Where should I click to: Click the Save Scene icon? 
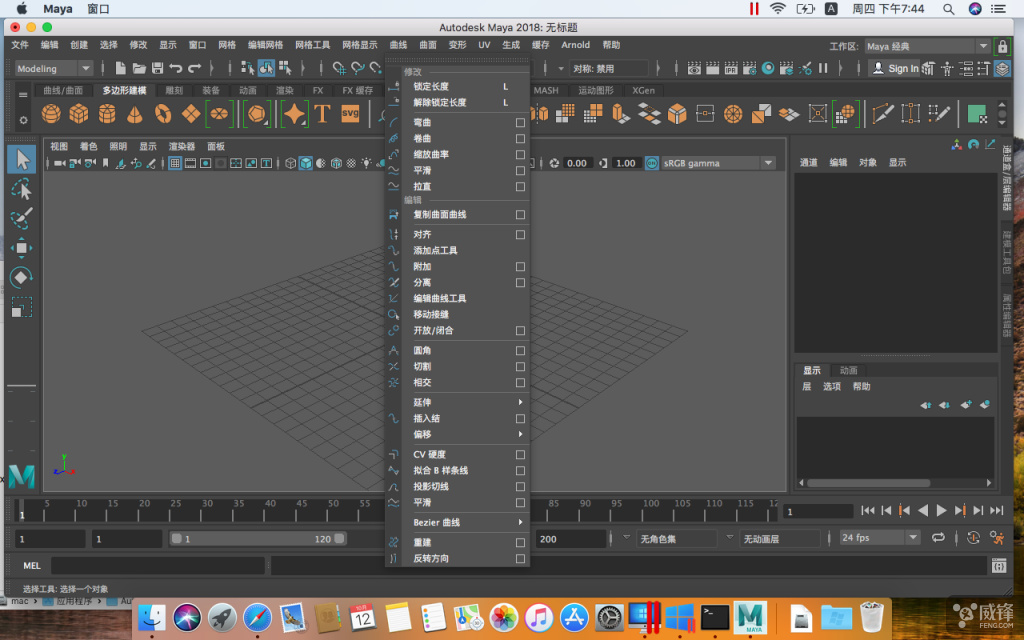(157, 68)
